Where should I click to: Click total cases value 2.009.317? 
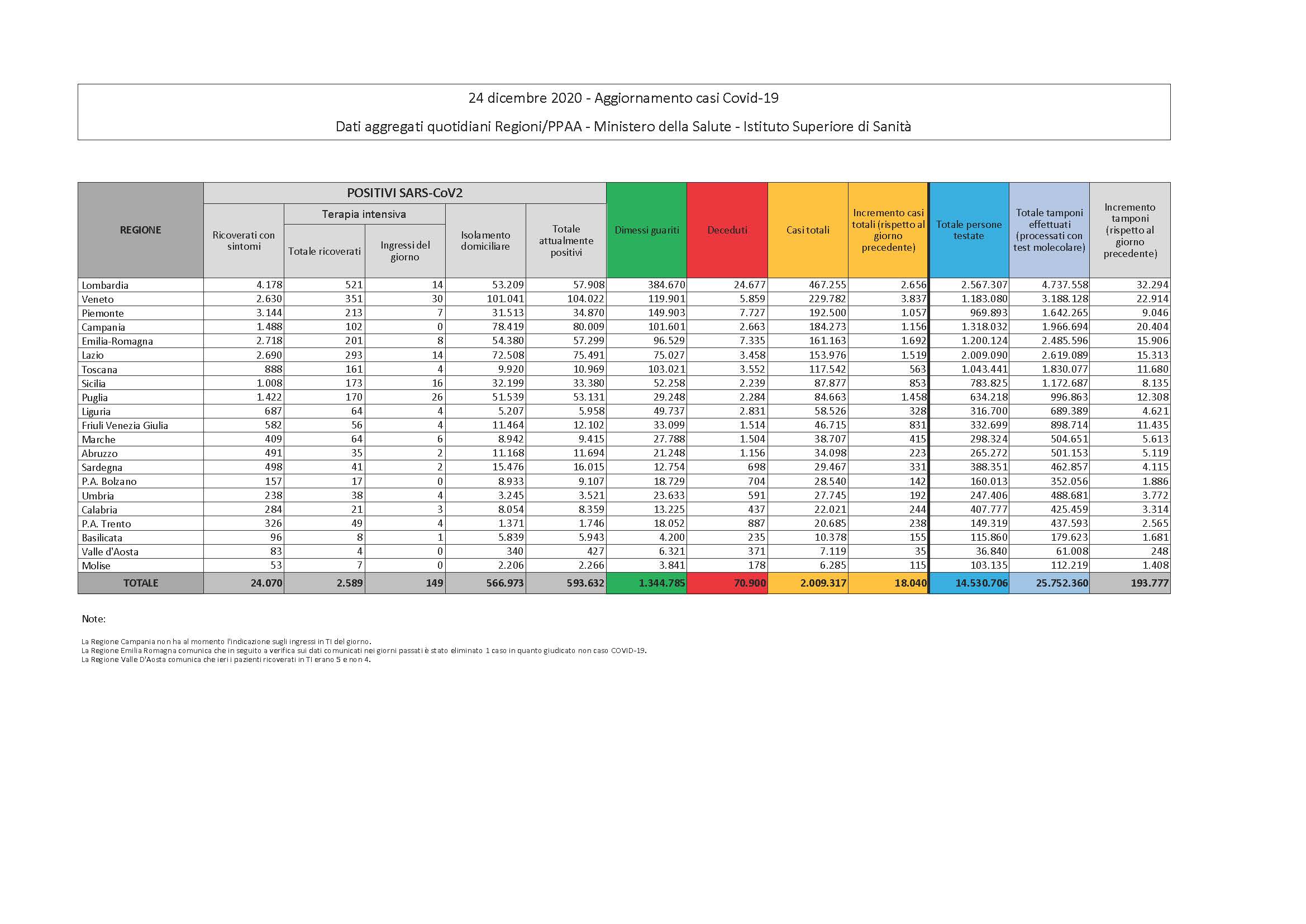pyautogui.click(x=822, y=583)
